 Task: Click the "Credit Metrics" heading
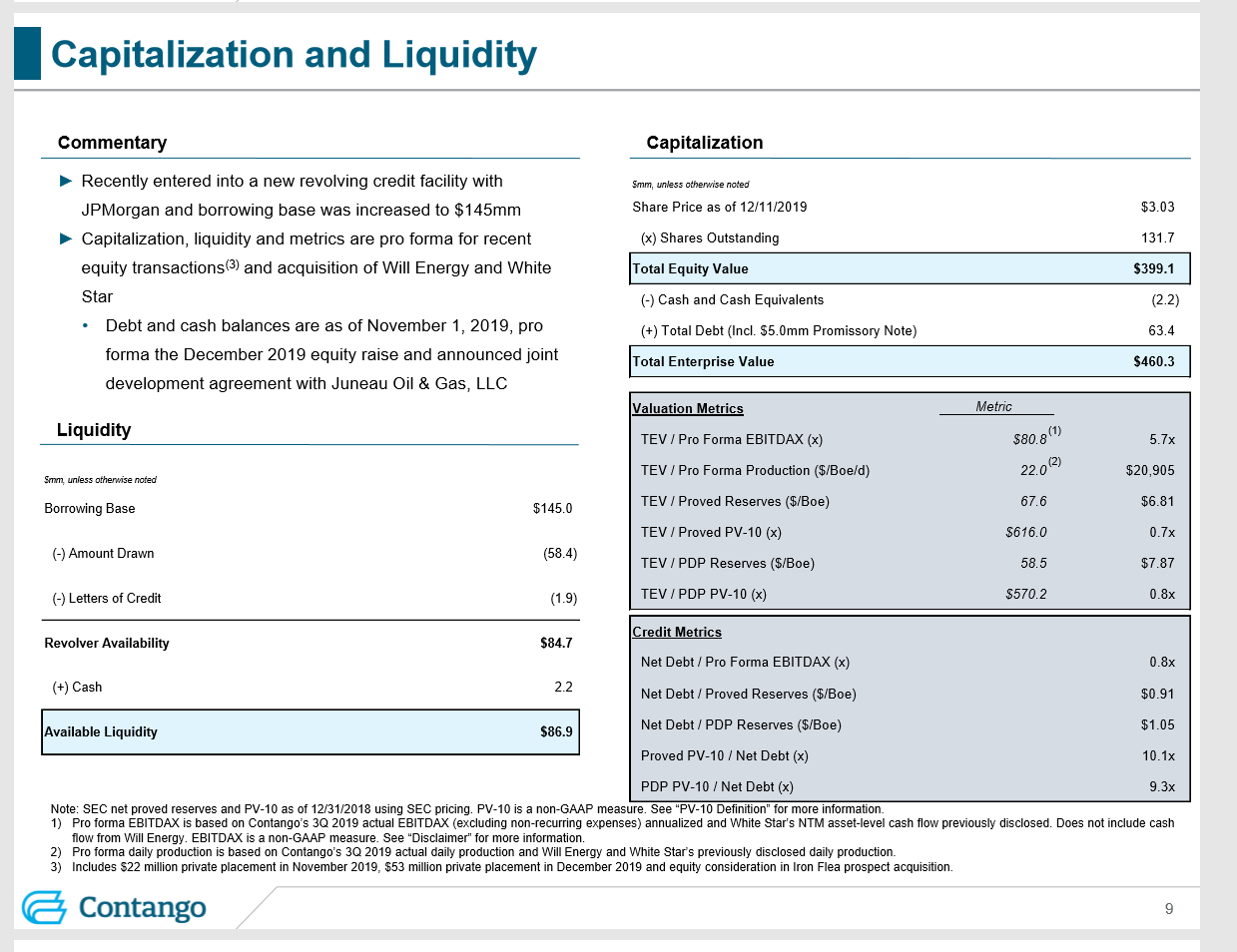coord(677,632)
